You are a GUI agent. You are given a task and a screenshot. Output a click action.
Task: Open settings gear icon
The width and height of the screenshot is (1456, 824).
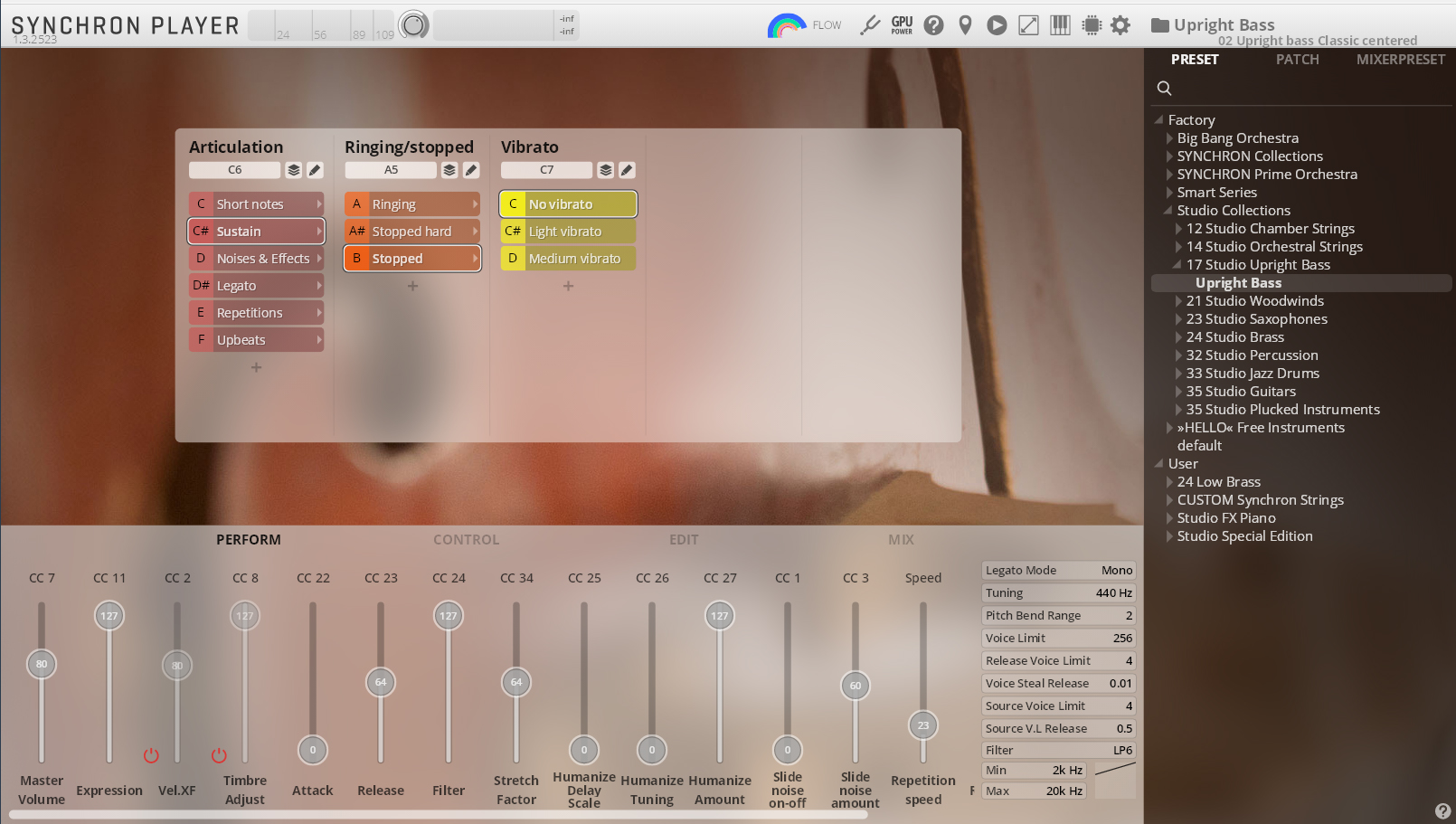tap(1120, 25)
